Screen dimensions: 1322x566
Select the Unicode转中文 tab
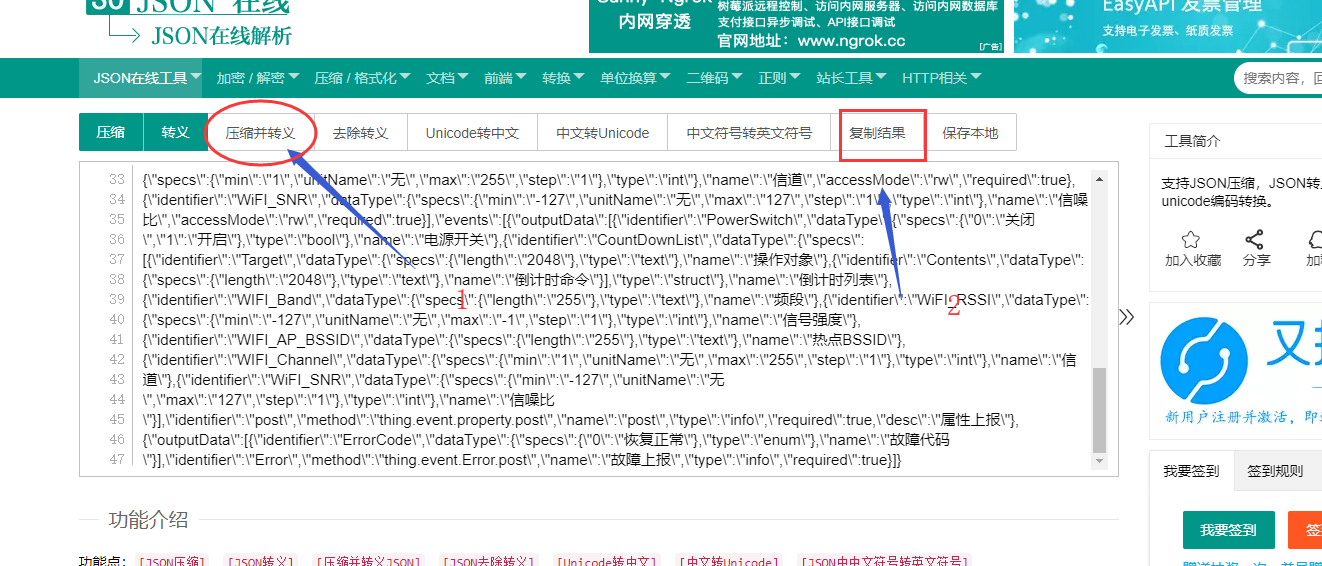click(472, 133)
